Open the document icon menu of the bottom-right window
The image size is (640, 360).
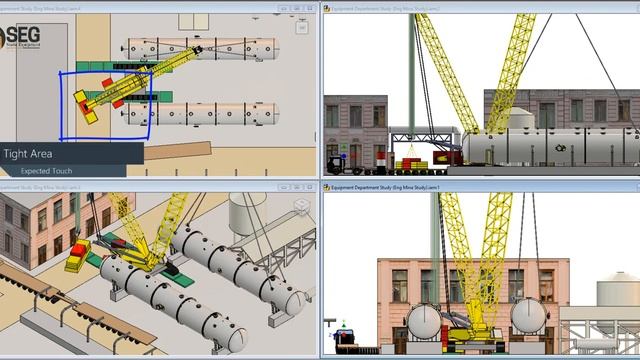(327, 187)
